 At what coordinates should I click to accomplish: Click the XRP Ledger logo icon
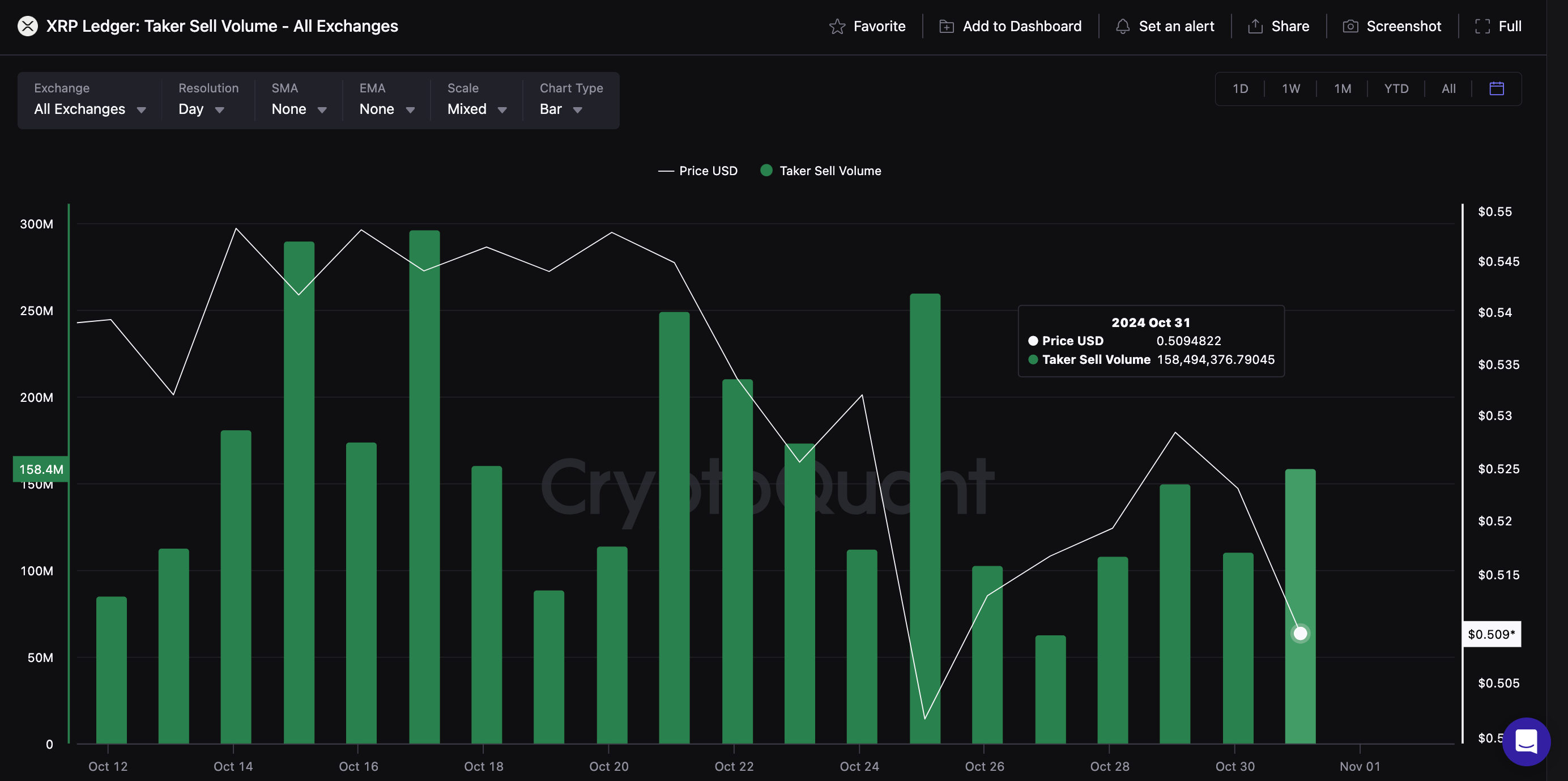click(27, 26)
